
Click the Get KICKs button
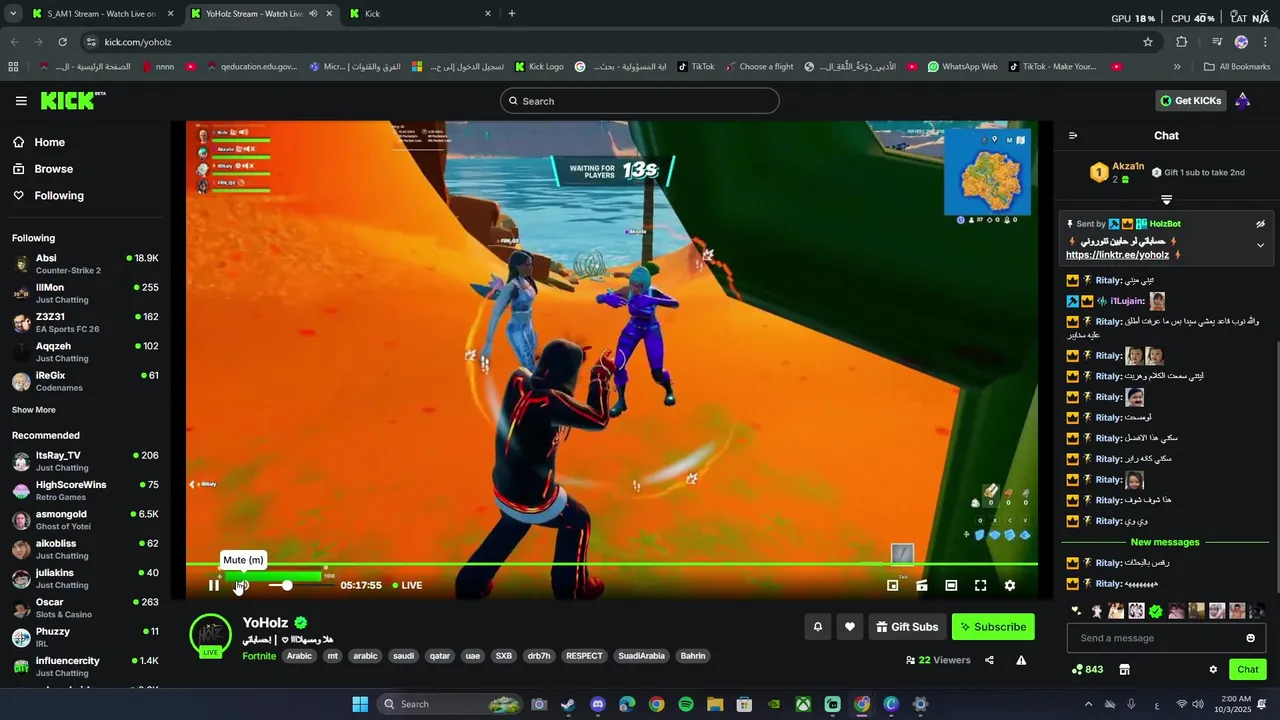1190,101
